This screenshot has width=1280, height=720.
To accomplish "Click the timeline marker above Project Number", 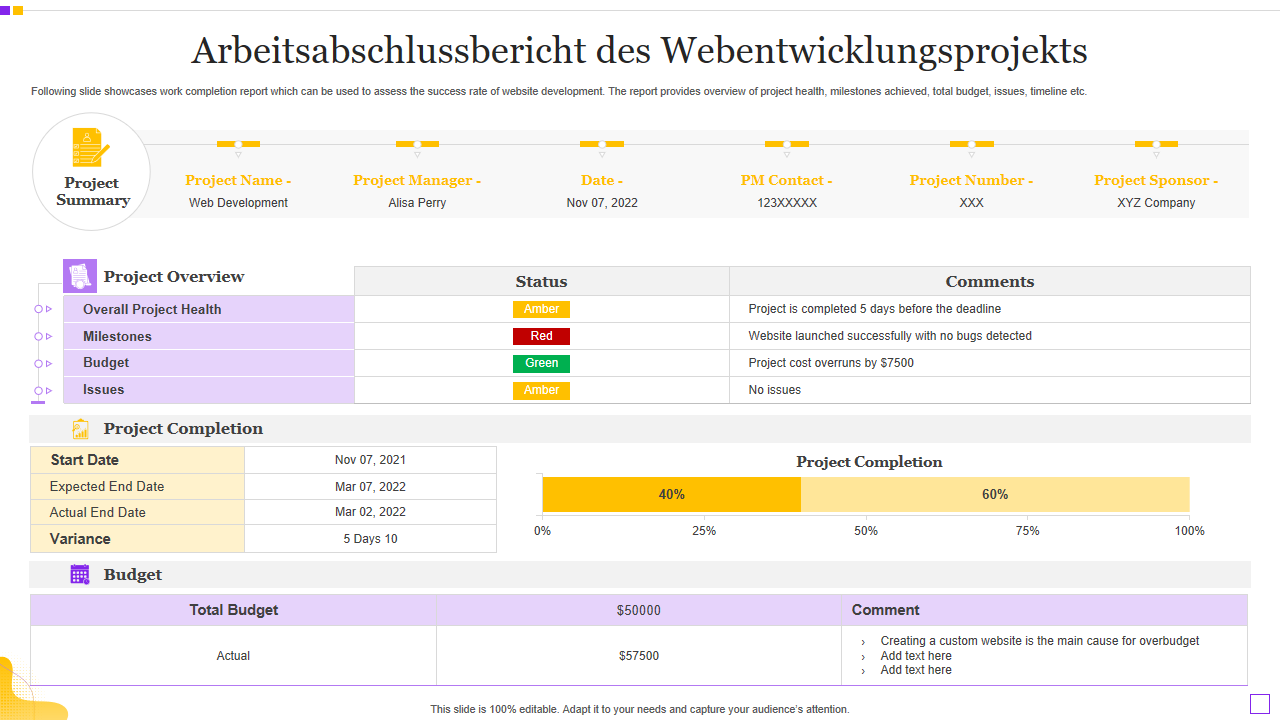I will (x=971, y=145).
